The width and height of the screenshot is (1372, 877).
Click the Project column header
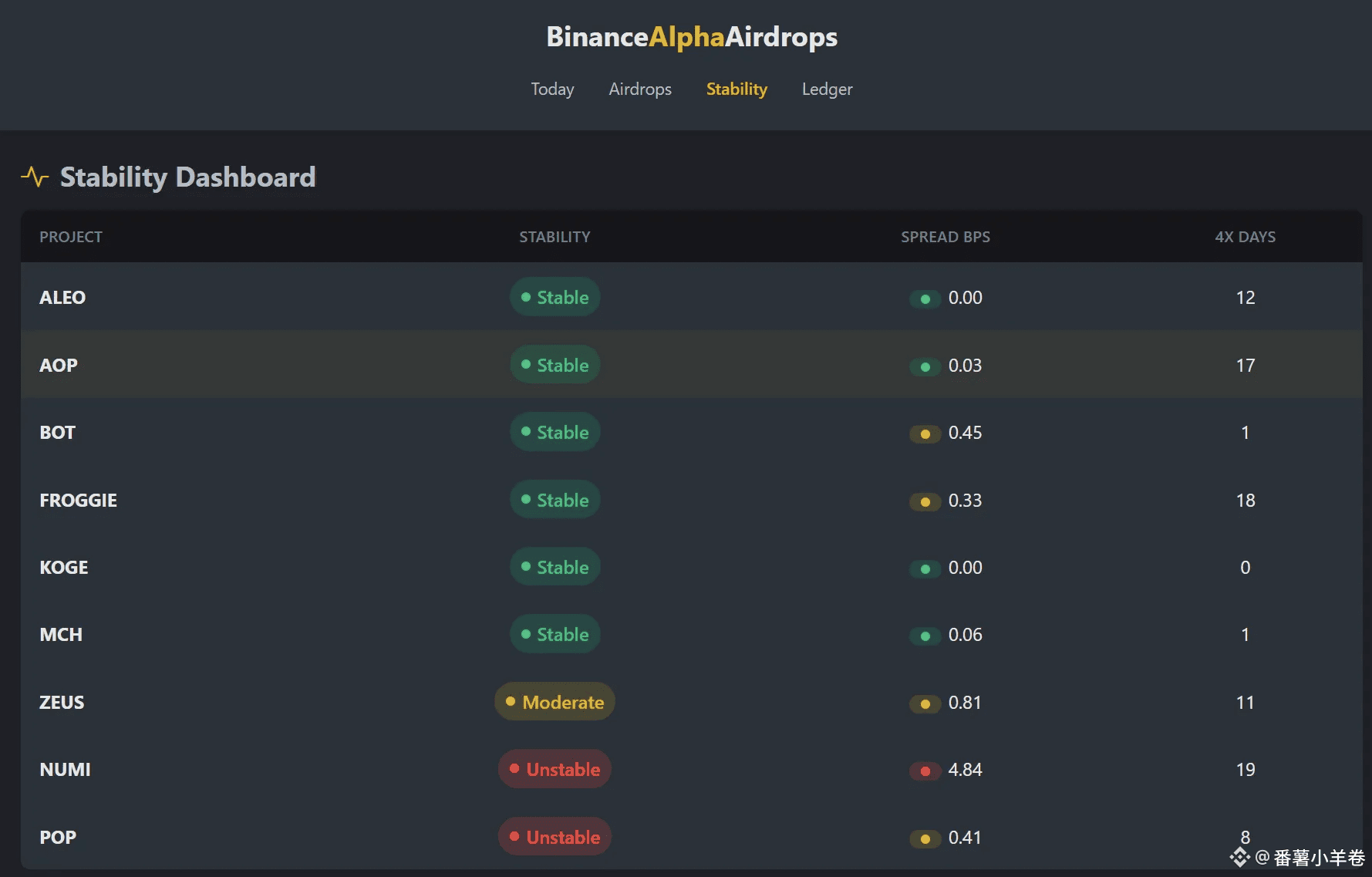71,237
